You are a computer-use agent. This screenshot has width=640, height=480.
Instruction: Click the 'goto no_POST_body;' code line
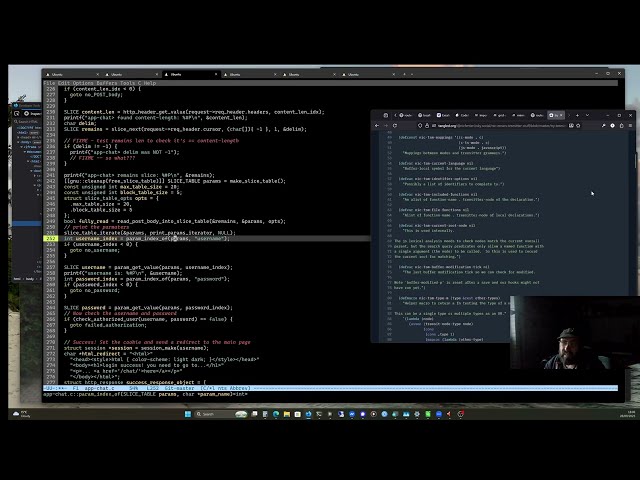[x=96, y=95]
